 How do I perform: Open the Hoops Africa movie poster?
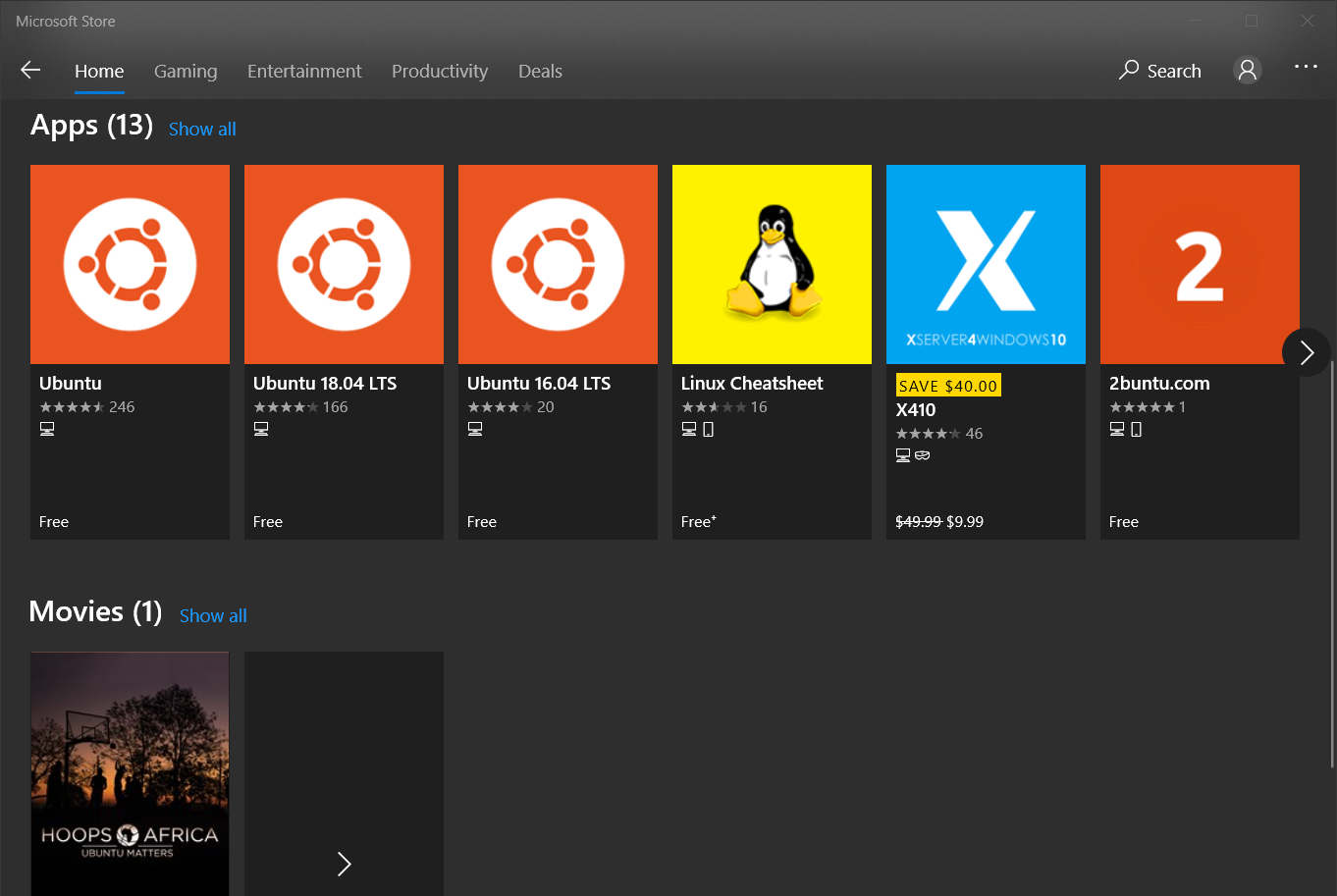coord(130,773)
